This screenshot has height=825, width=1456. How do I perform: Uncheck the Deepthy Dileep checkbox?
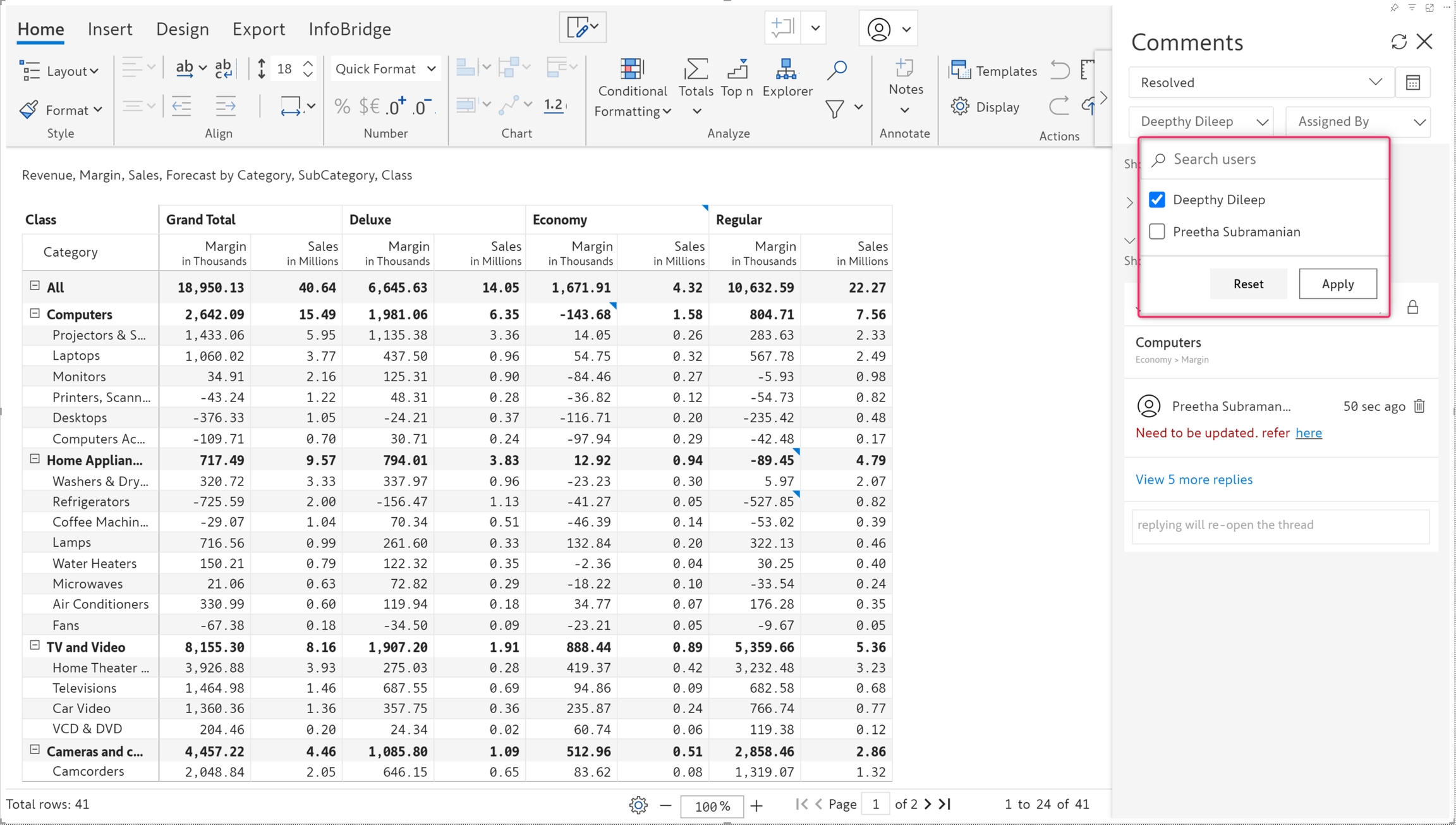(x=1157, y=200)
